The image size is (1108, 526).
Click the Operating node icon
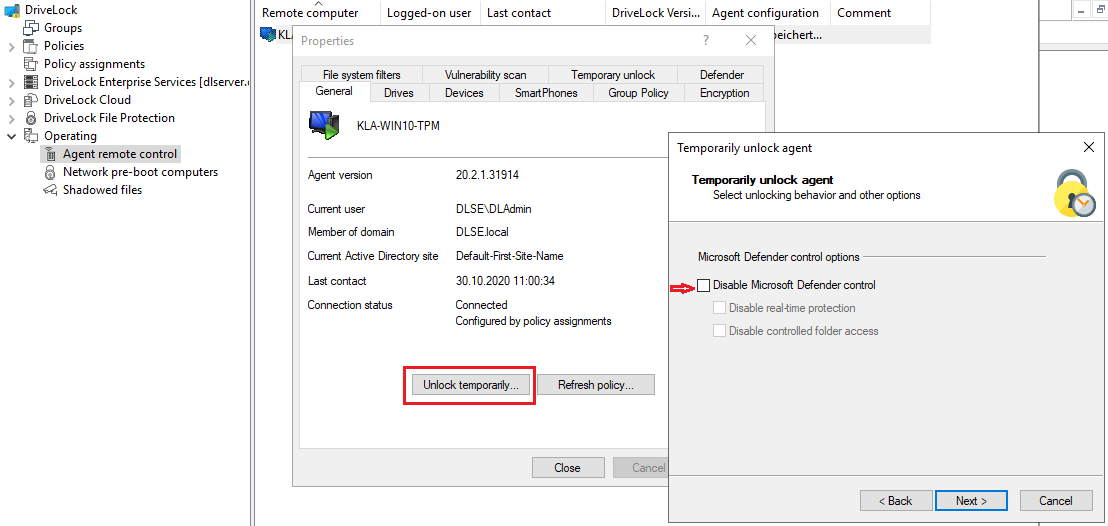click(x=30, y=136)
